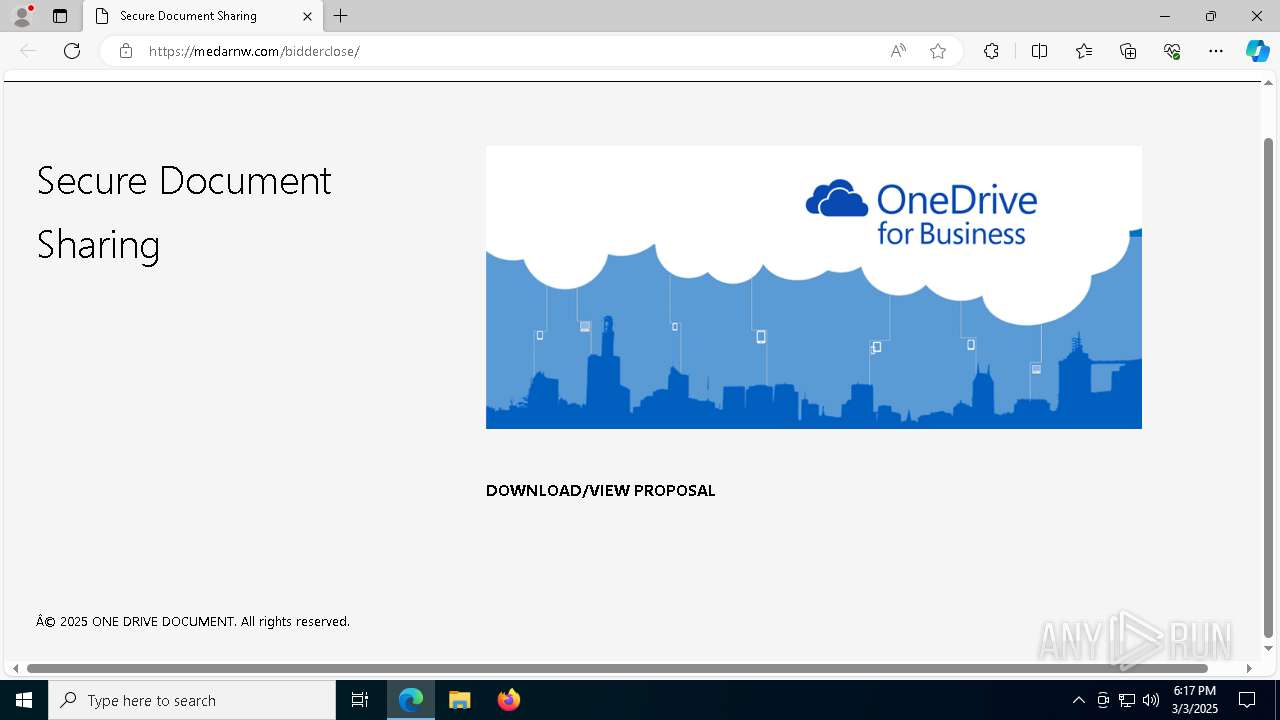Go back to the previous page

tap(28, 51)
